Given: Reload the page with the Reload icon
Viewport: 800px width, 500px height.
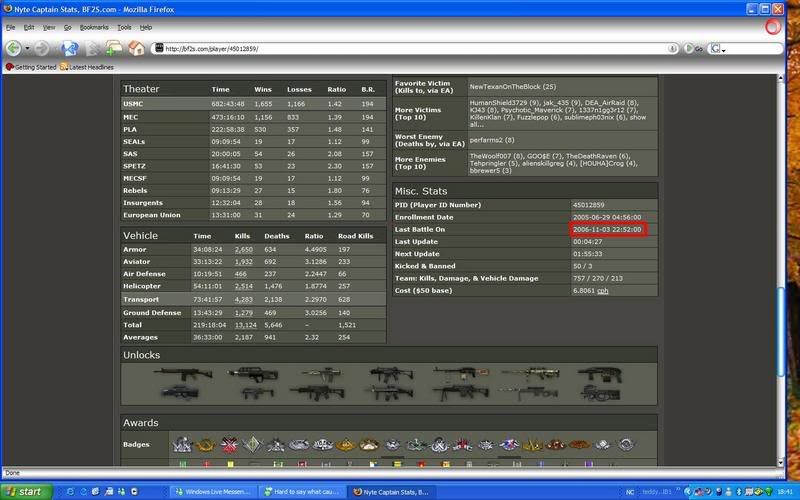Looking at the screenshot, I should (x=69, y=48).
